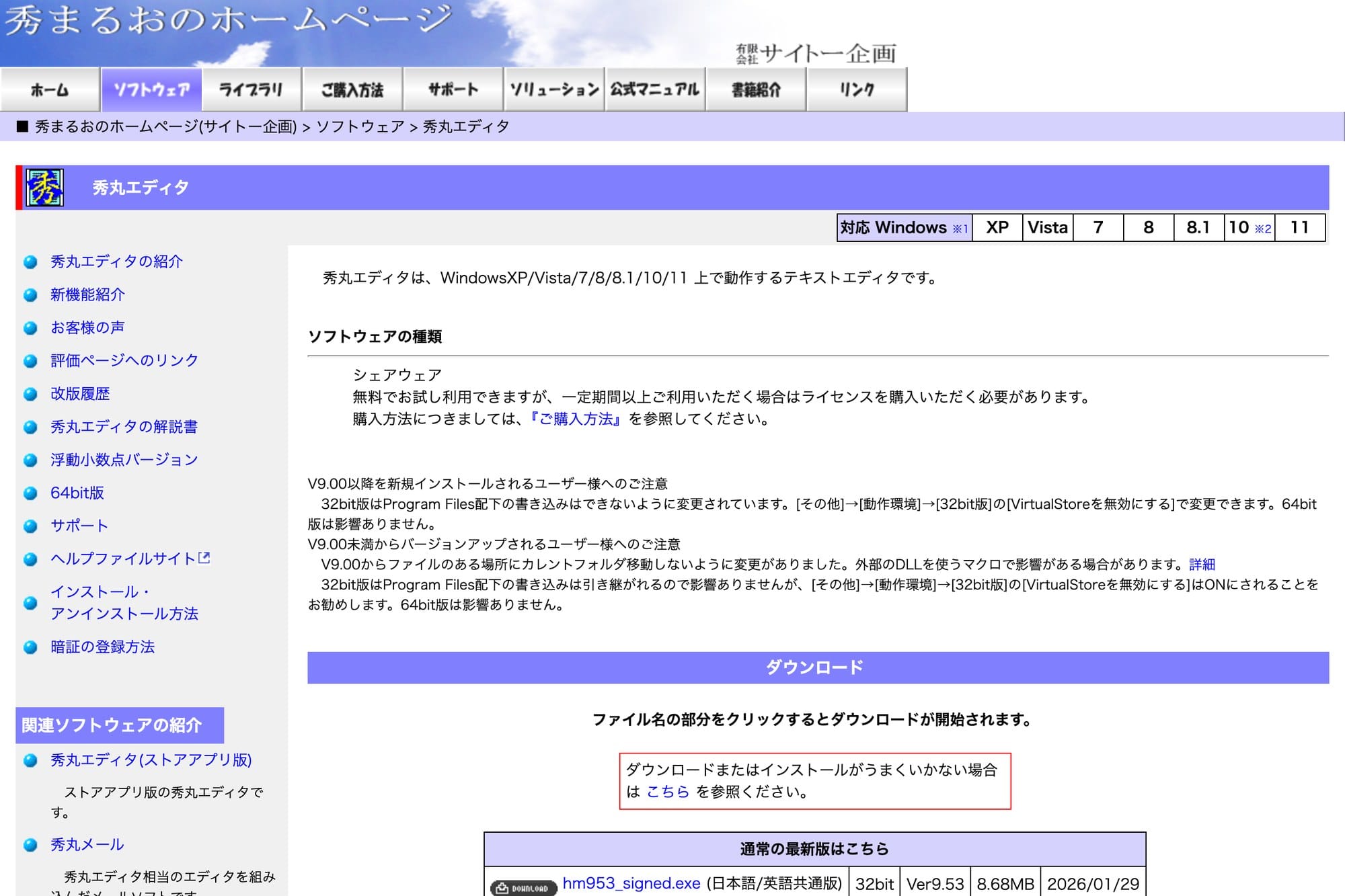The width and height of the screenshot is (1345, 896).
Task: Click こちら link in red notice box
Action: pos(668,791)
